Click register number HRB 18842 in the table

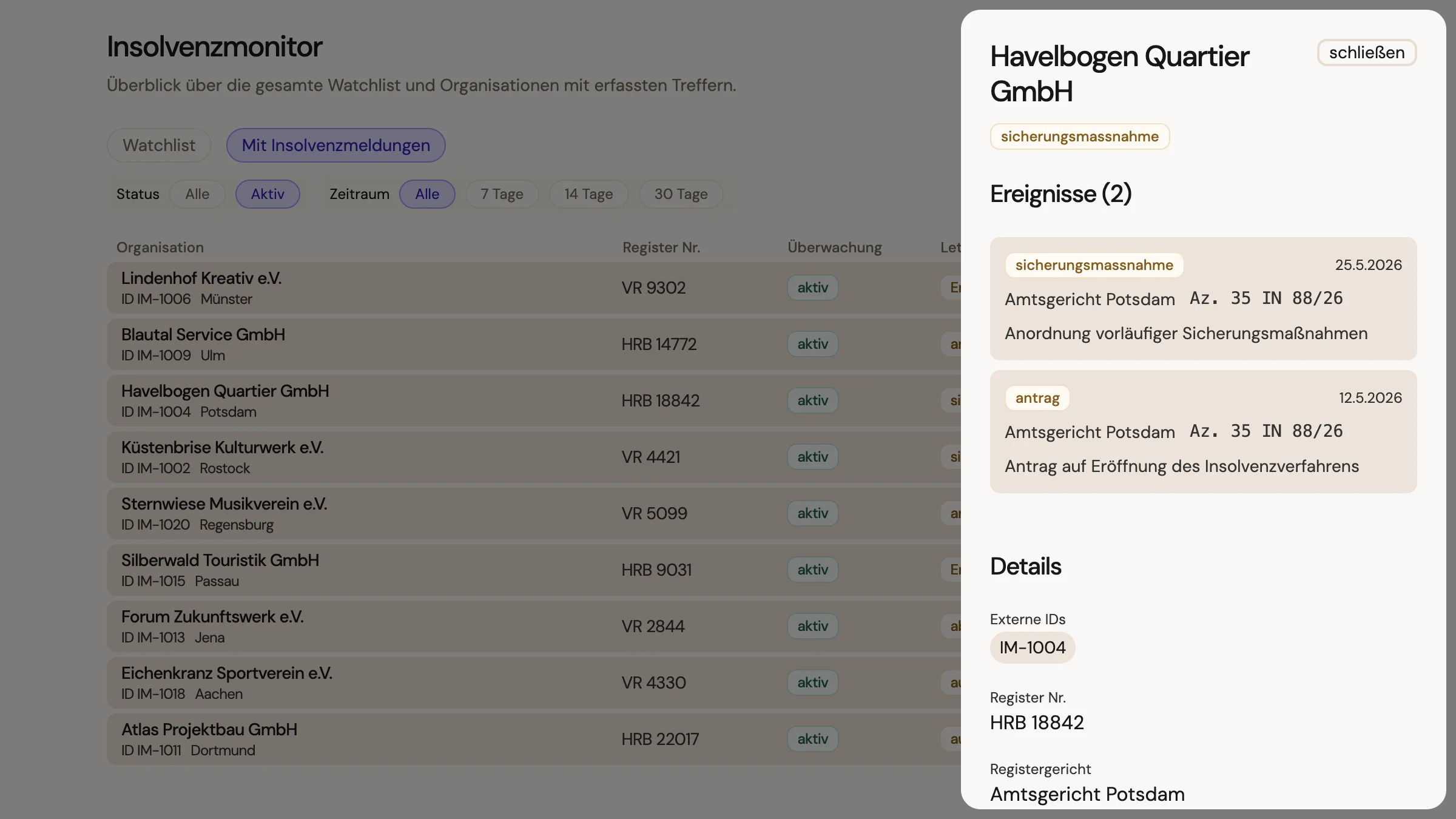(x=660, y=400)
